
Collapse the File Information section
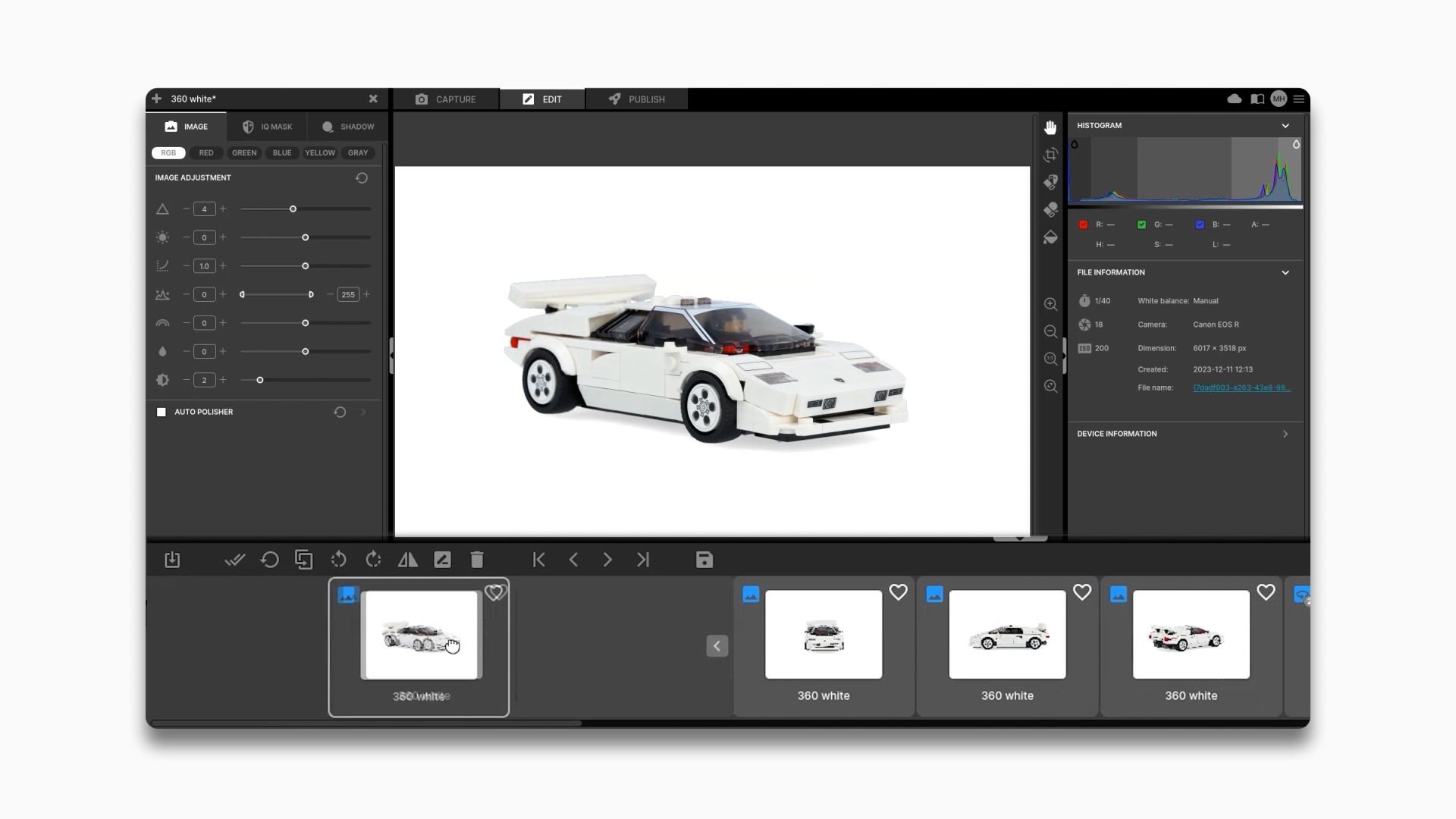pyautogui.click(x=1285, y=272)
